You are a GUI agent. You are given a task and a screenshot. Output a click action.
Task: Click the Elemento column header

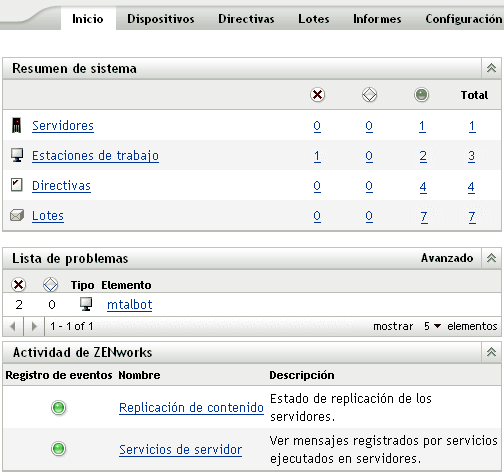tap(126, 285)
